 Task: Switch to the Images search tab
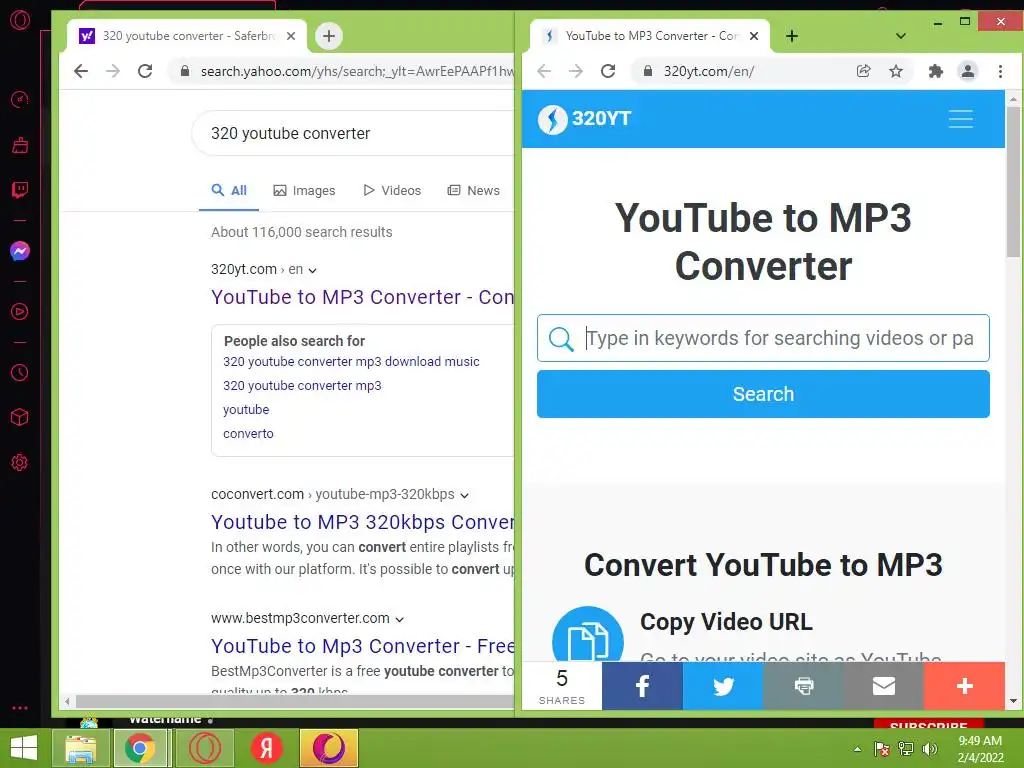[304, 191]
